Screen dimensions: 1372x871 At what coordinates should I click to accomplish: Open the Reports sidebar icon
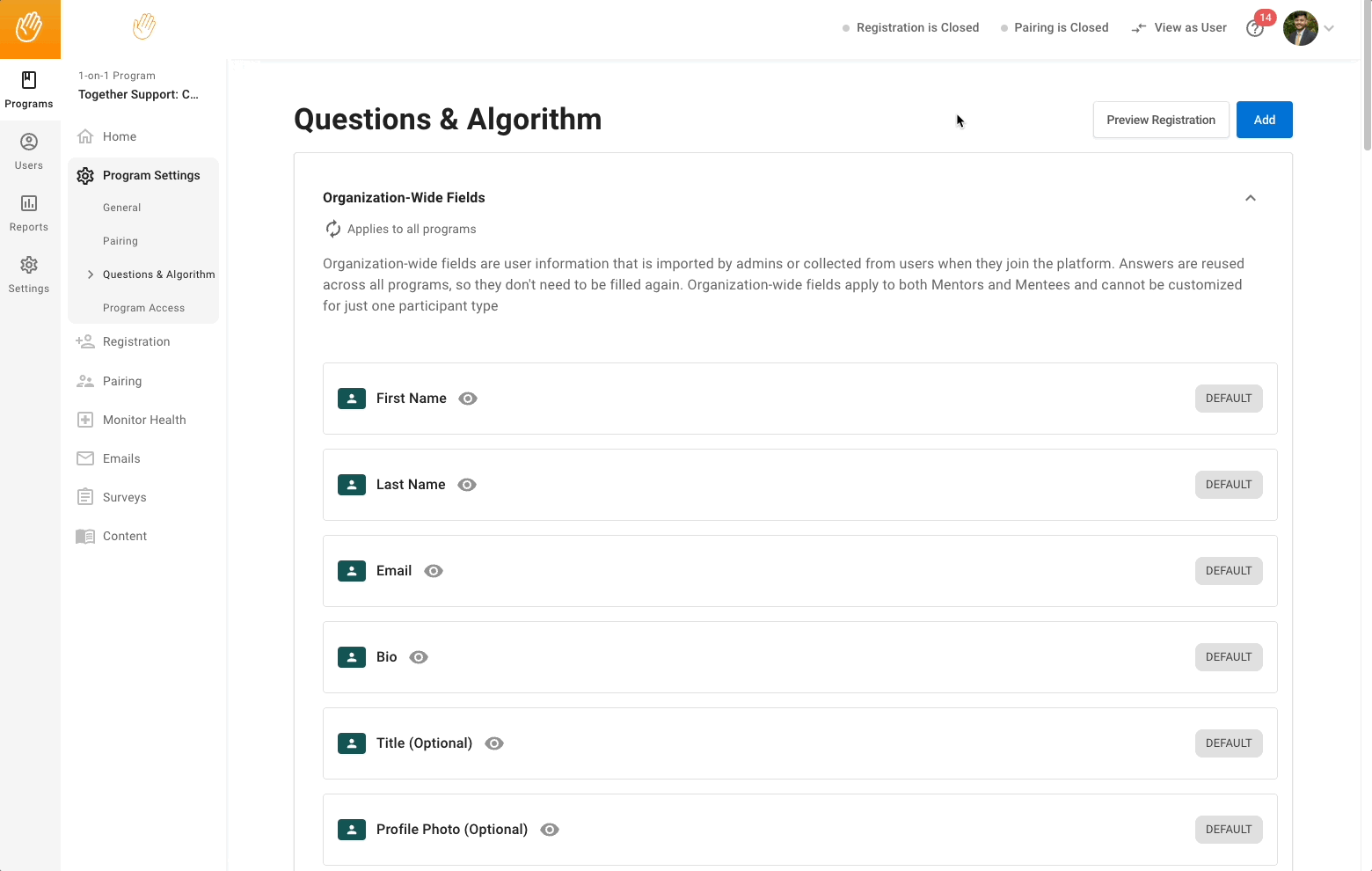(29, 203)
